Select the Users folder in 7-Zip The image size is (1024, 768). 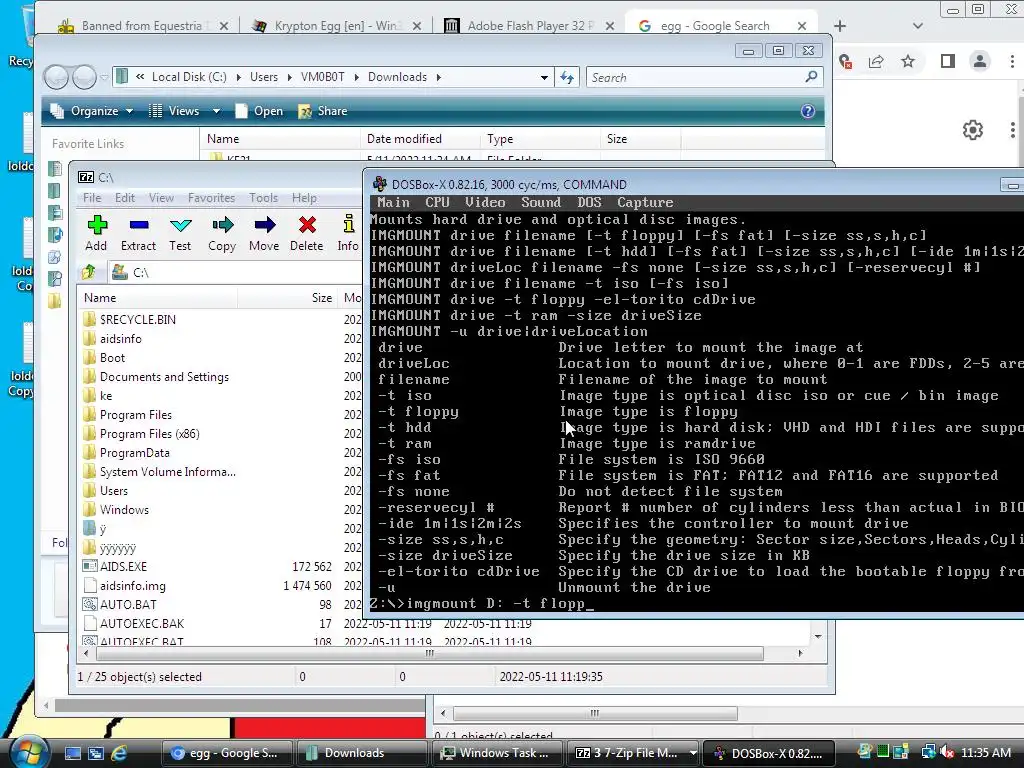106,490
